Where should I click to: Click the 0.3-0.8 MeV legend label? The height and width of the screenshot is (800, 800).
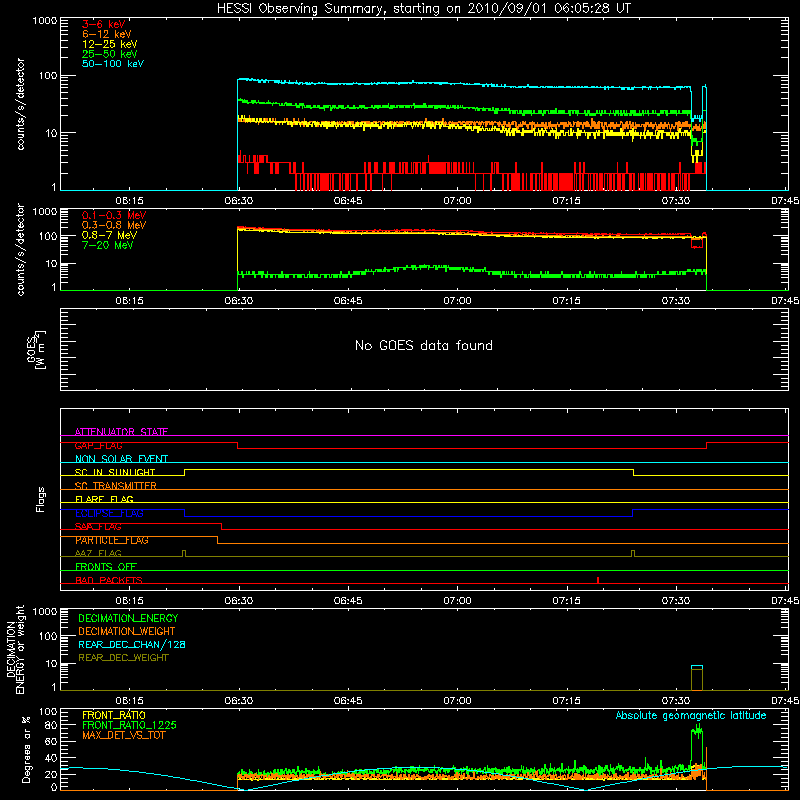pos(114,225)
